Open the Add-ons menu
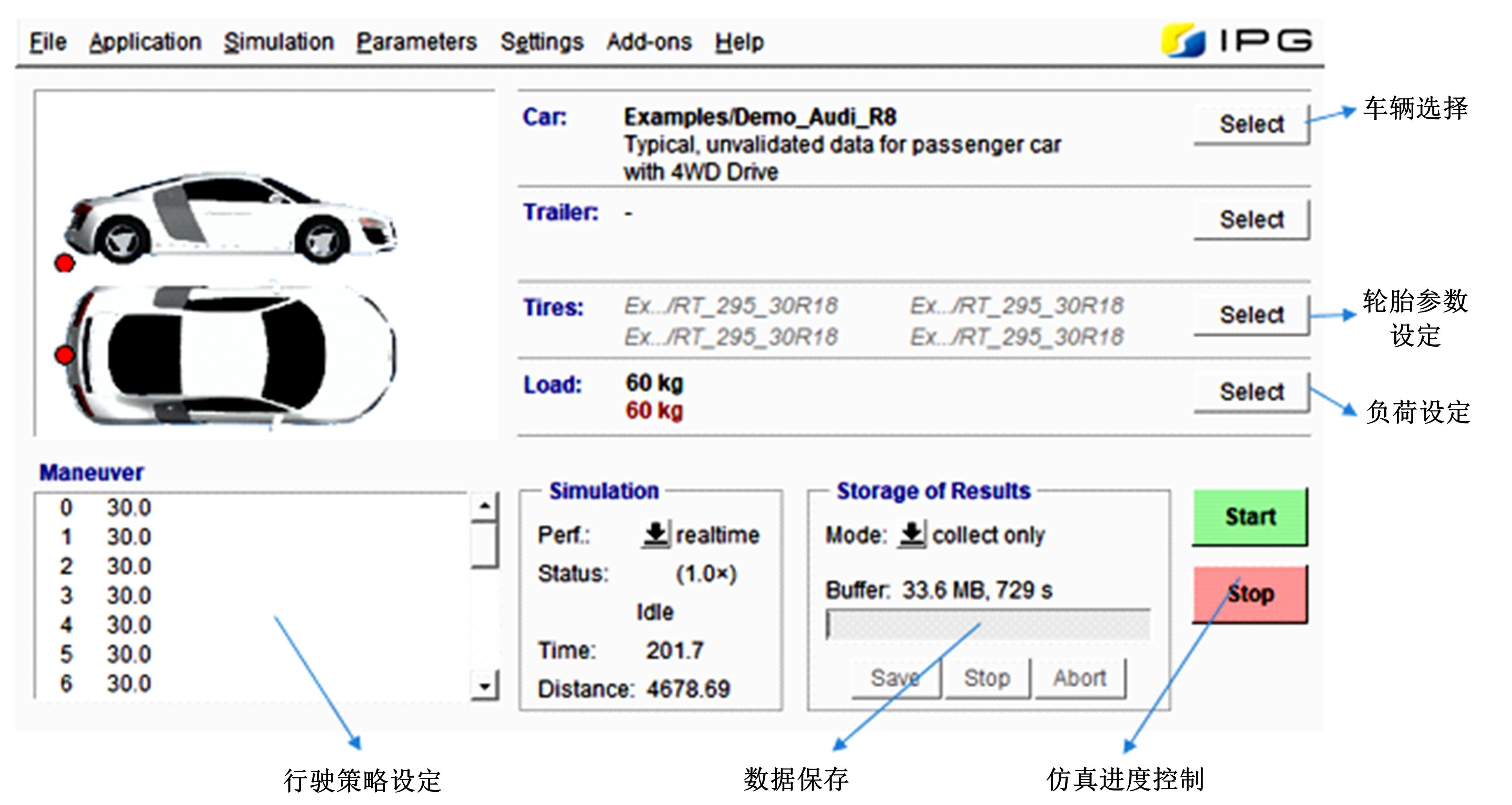 (x=649, y=42)
